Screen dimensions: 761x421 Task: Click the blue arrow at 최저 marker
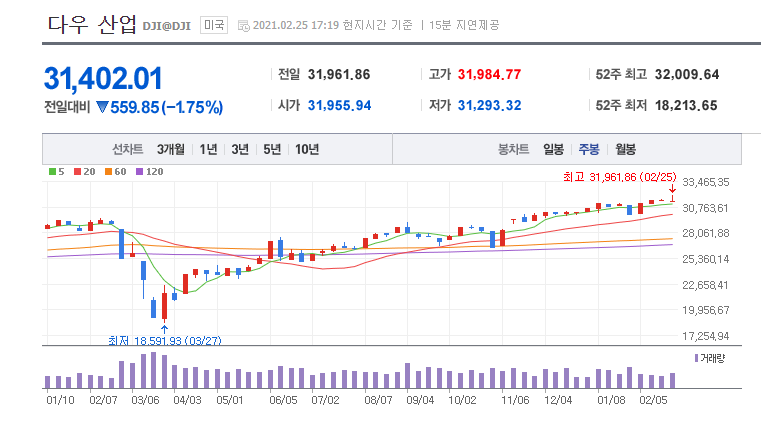[x=164, y=329]
